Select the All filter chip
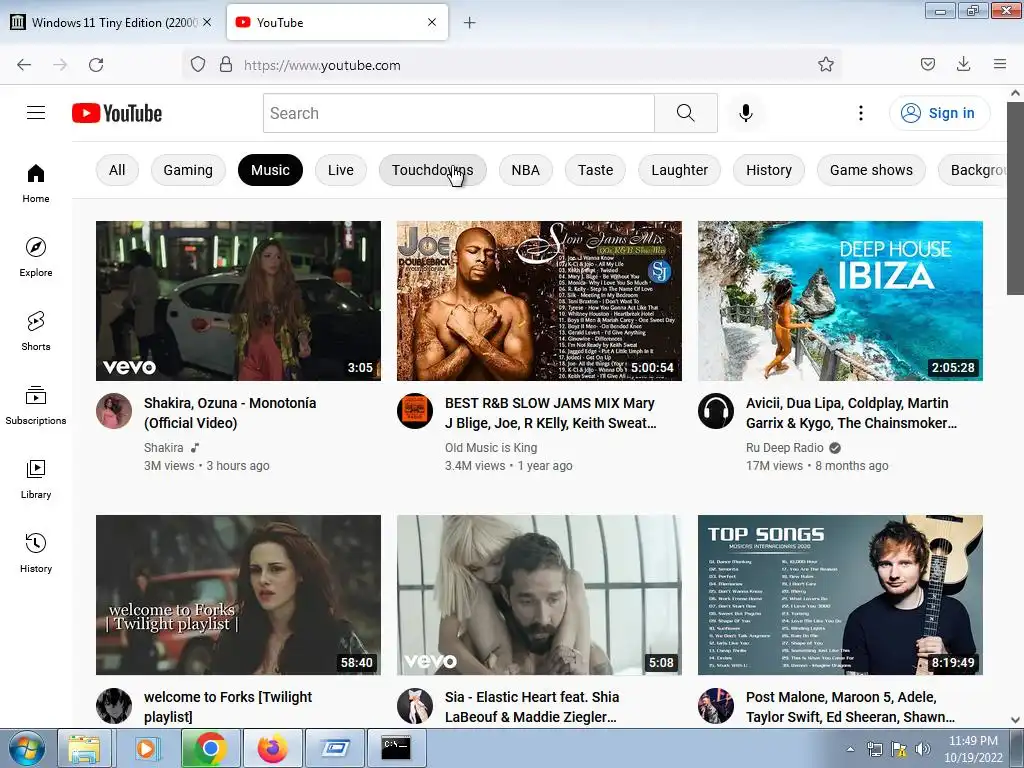This screenshot has height=768, width=1024. [x=117, y=170]
